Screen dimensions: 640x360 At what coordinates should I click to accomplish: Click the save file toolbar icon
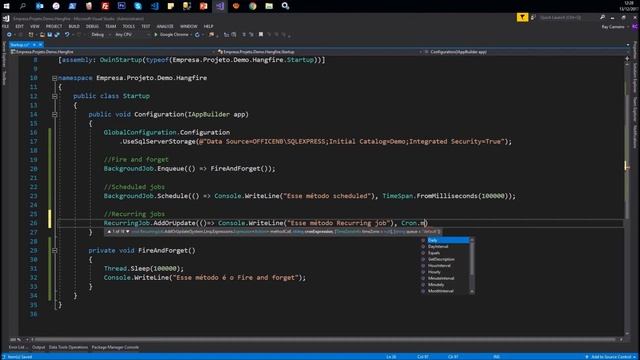click(x=50, y=35)
